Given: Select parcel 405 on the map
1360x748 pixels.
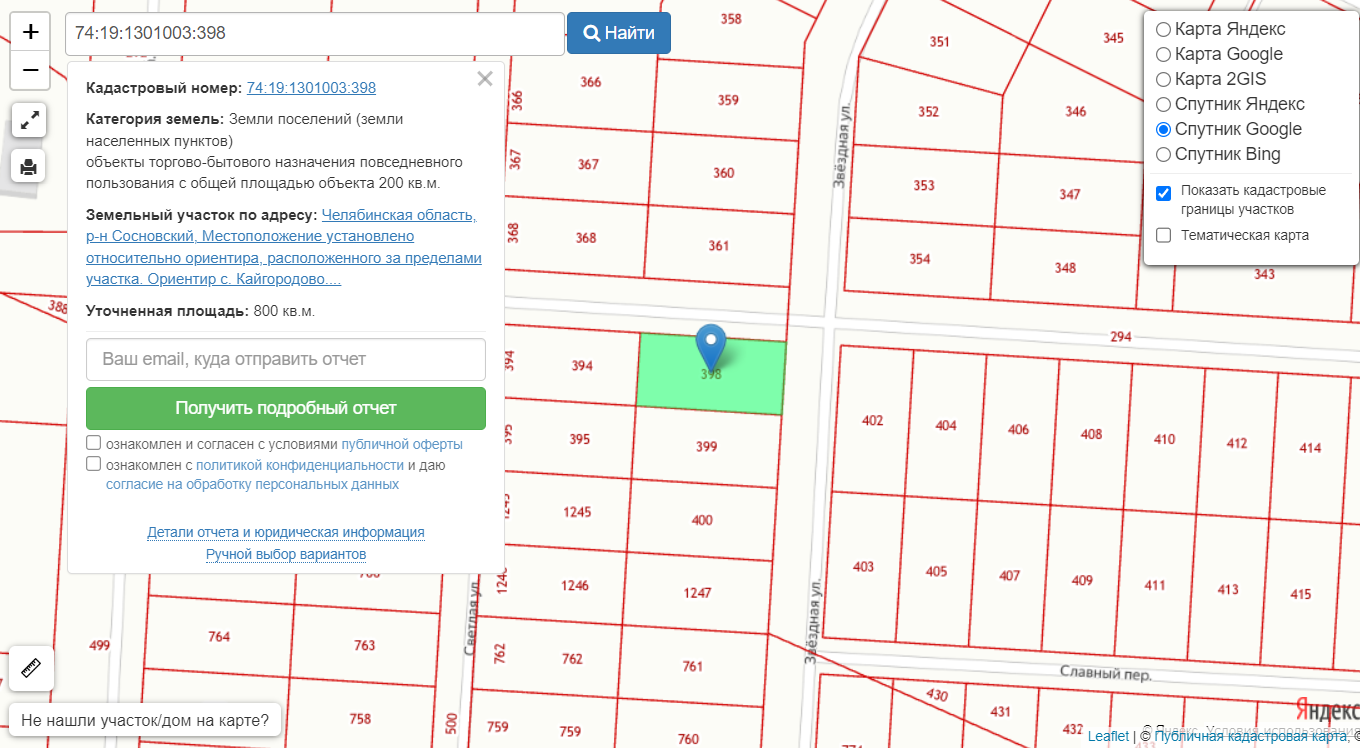Looking at the screenshot, I should coord(936,572).
